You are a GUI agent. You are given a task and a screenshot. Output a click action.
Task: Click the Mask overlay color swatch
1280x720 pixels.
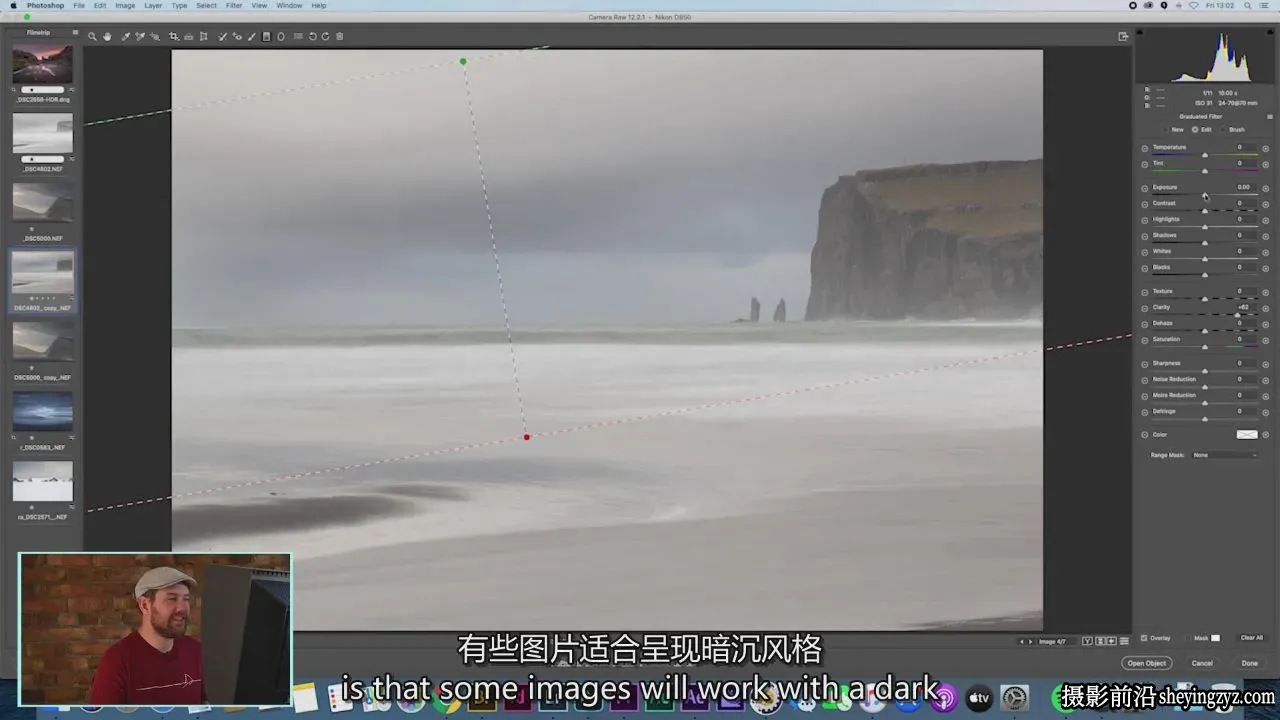[x=1216, y=638]
